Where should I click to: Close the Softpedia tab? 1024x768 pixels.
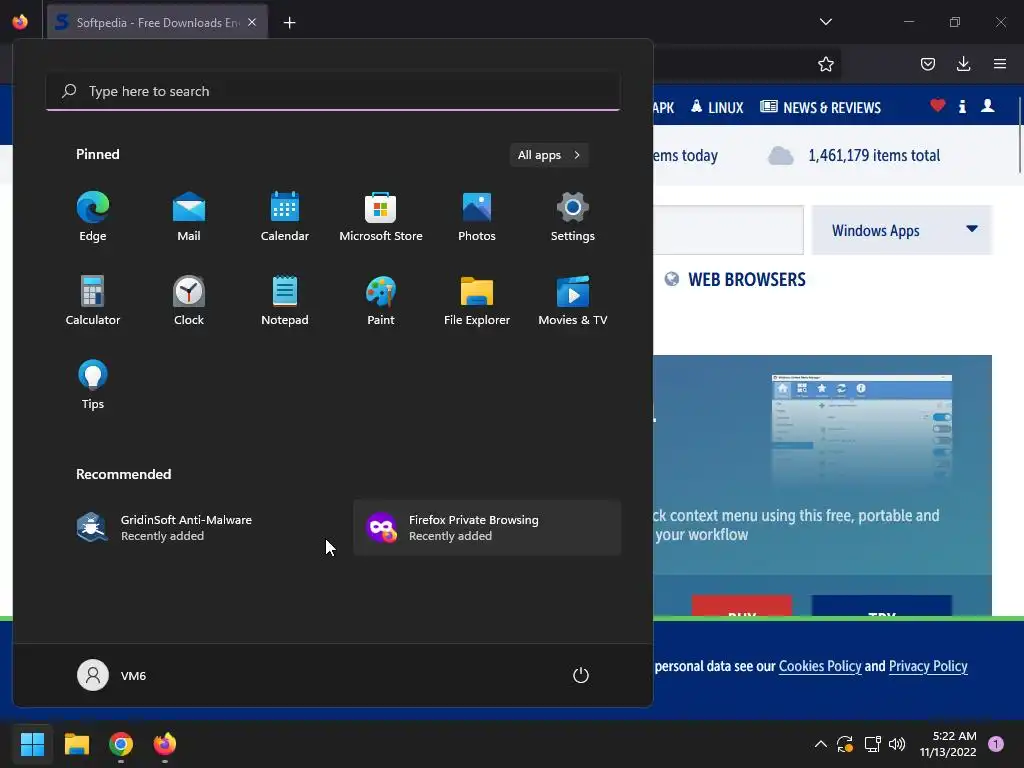click(252, 22)
